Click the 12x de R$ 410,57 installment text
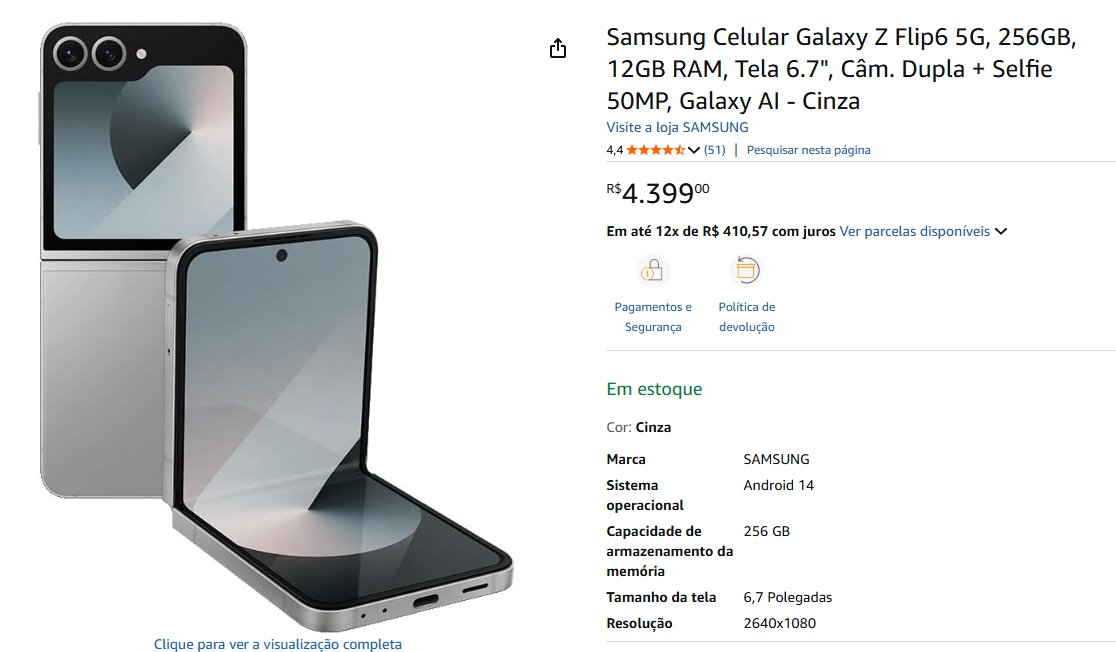This screenshot has width=1116, height=652. [721, 231]
